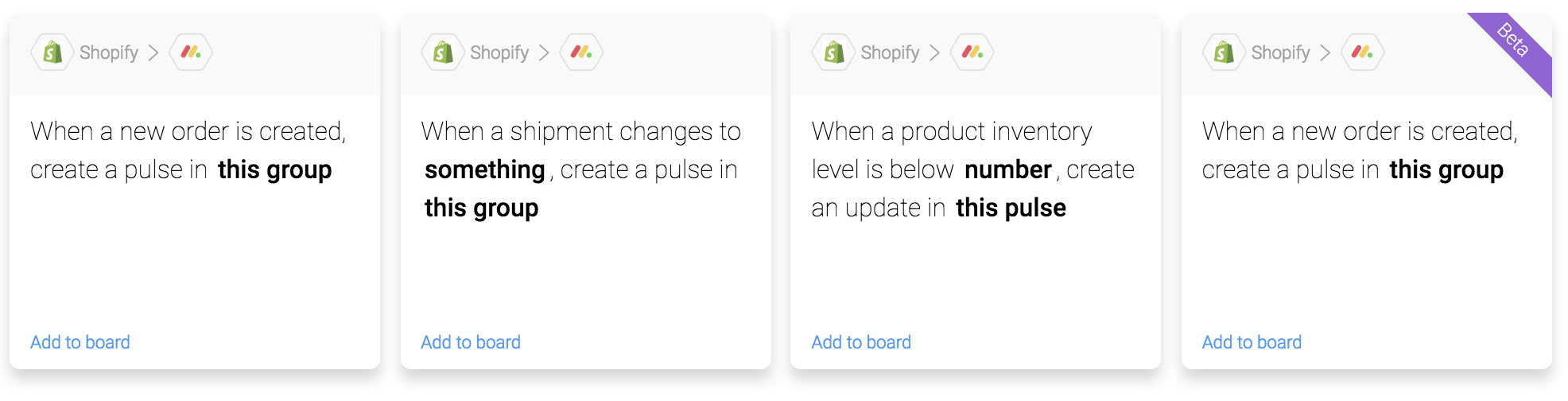Set the 'number' field in the inventory recipe
The image size is (1568, 401).
click(x=1008, y=170)
